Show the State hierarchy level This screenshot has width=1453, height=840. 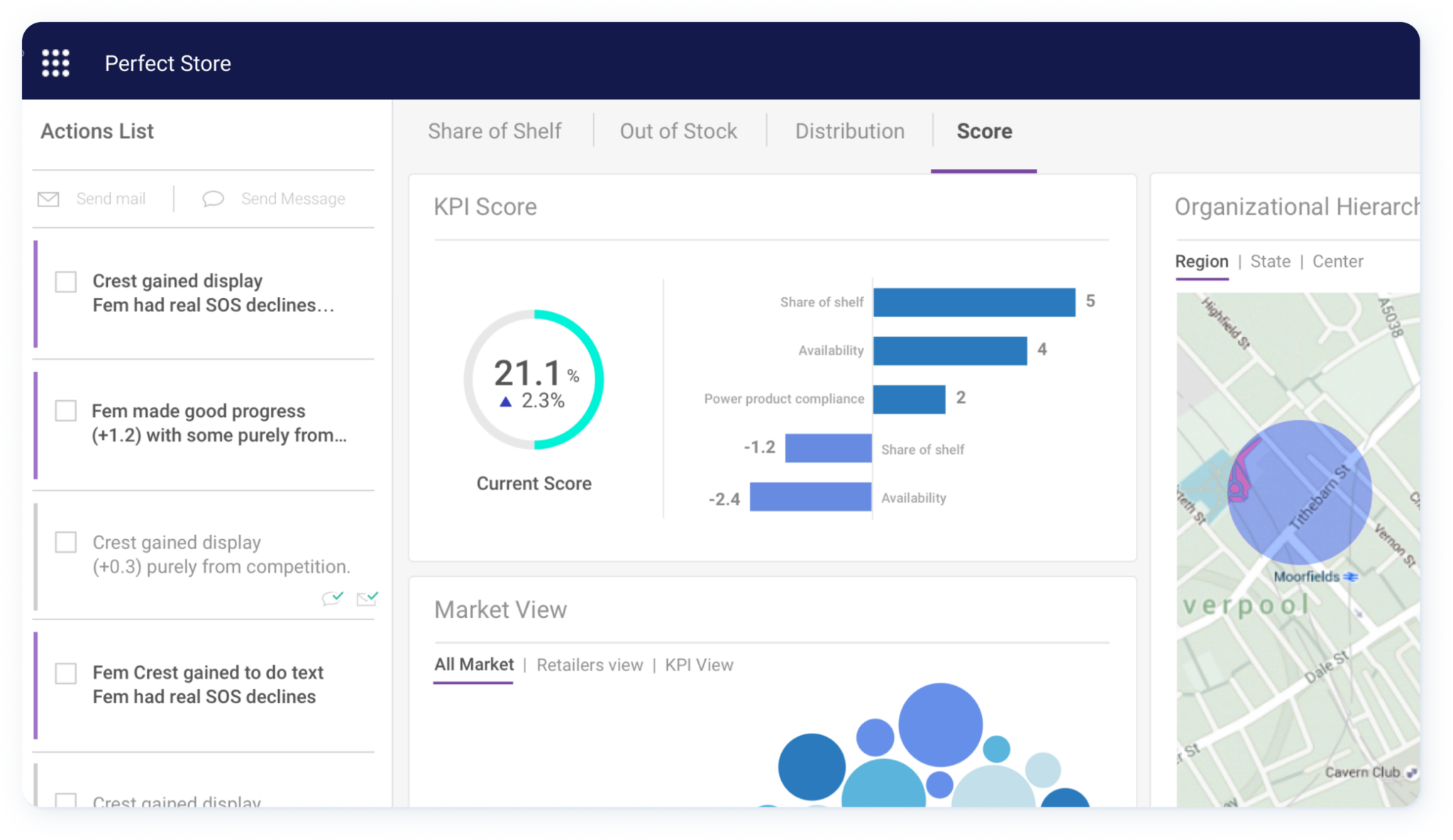(1270, 261)
